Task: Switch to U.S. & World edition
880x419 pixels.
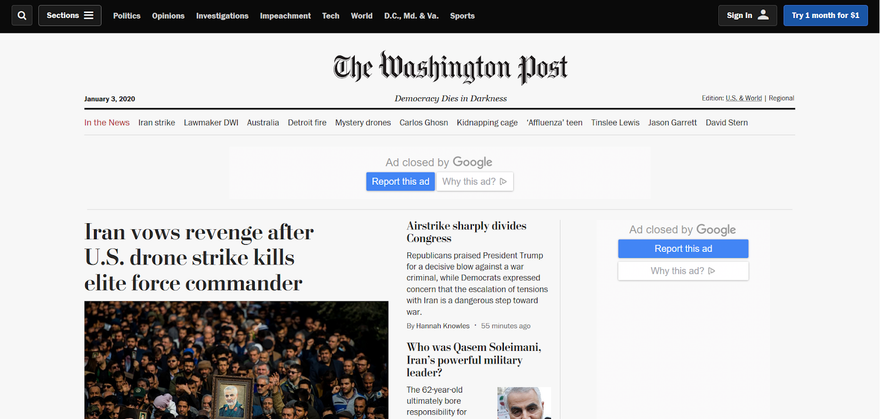Action: [x=744, y=98]
